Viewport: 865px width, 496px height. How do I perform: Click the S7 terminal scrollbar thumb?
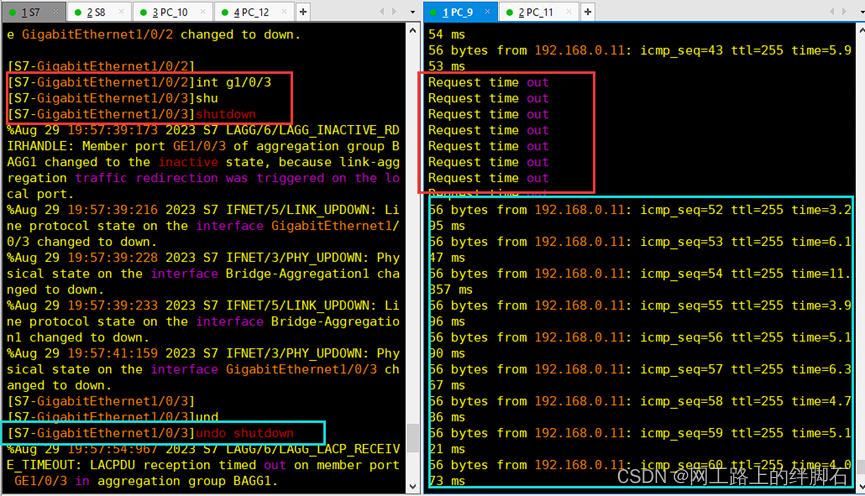pyautogui.click(x=413, y=438)
